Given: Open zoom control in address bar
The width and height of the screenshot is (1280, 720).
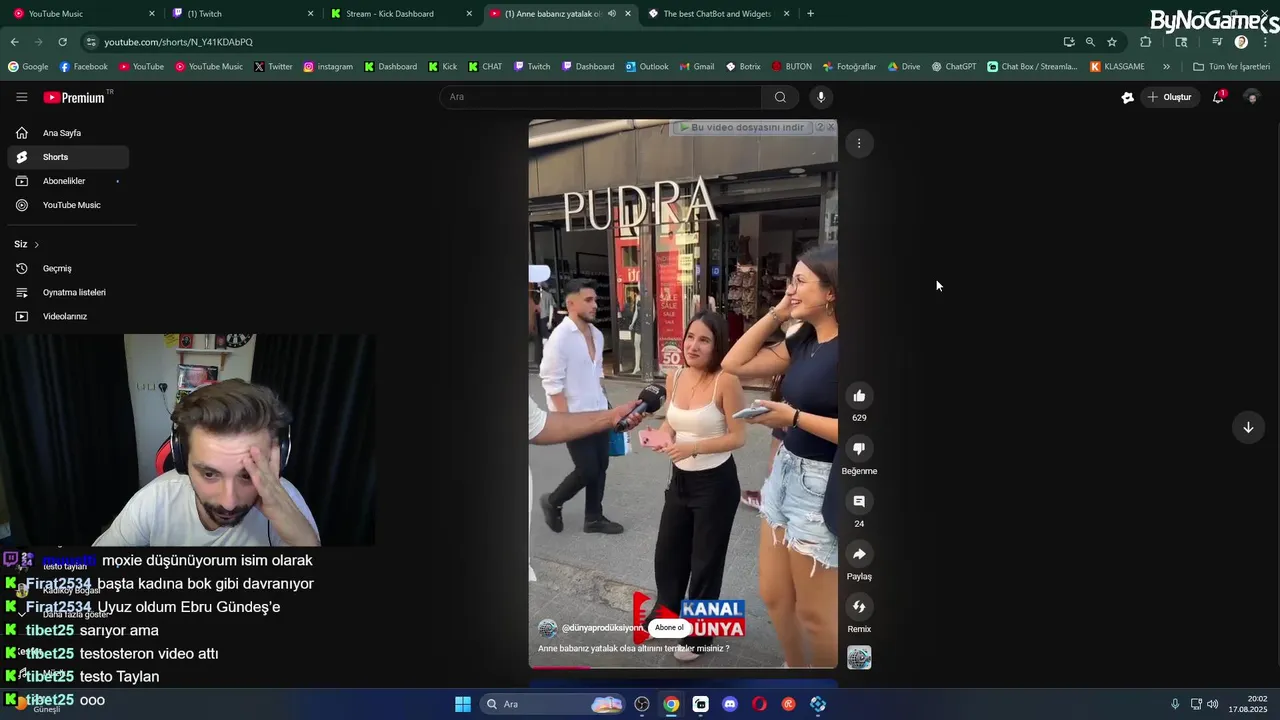Looking at the screenshot, I should click(x=1090, y=42).
